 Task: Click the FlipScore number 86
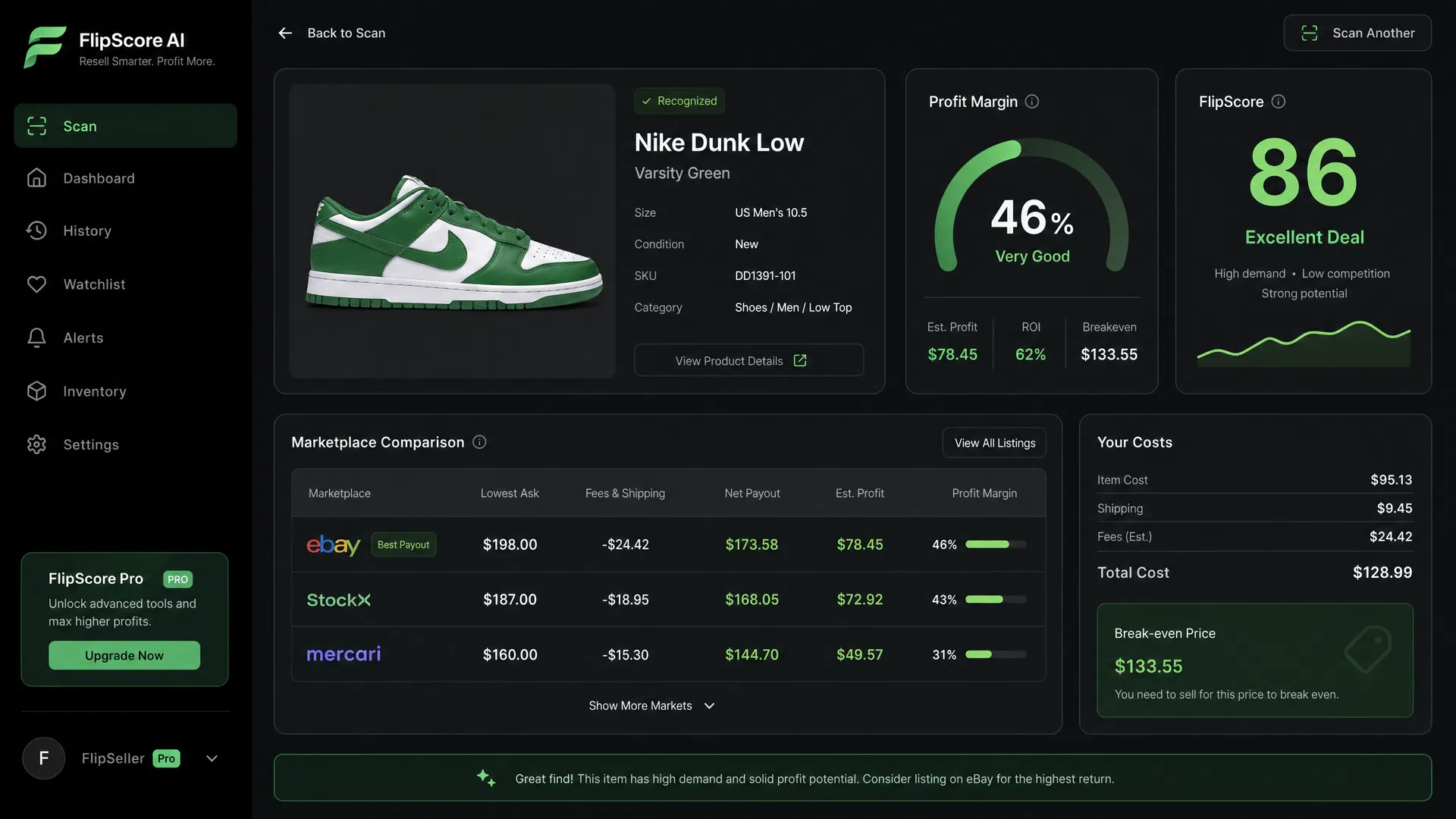[x=1304, y=172]
